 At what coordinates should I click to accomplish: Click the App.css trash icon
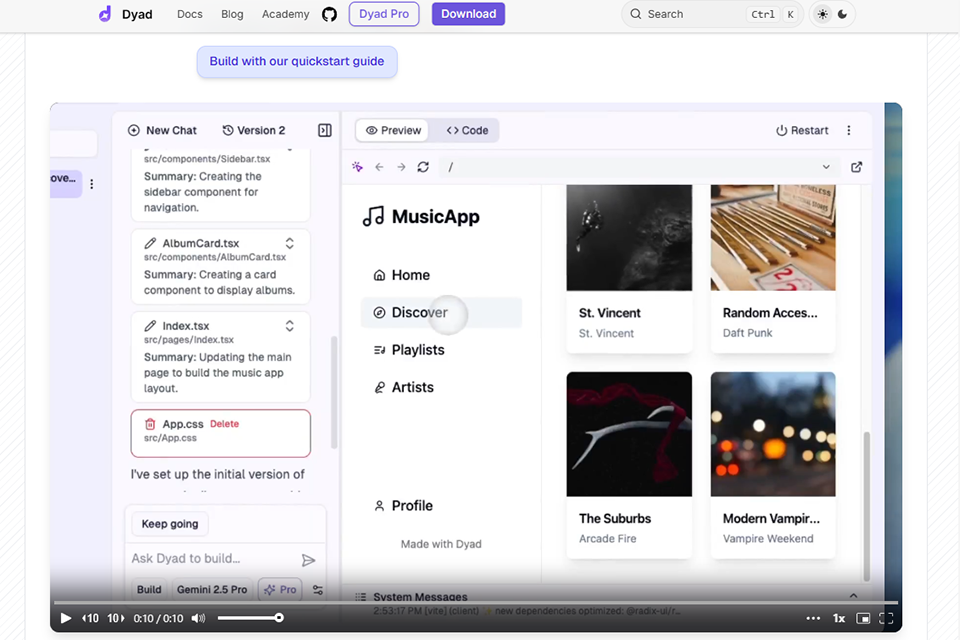coord(150,424)
